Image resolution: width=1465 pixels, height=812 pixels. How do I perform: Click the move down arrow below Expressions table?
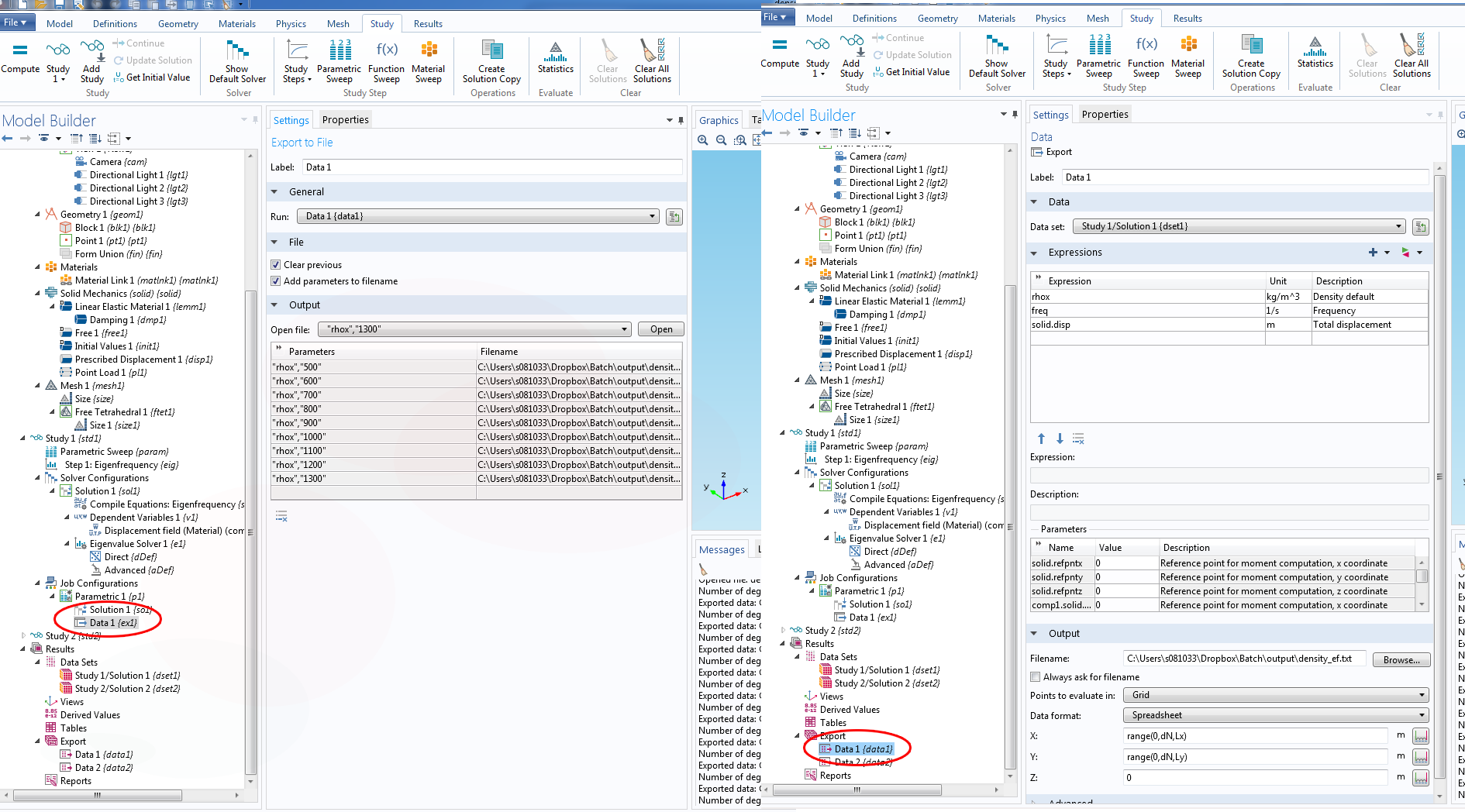tap(1060, 439)
